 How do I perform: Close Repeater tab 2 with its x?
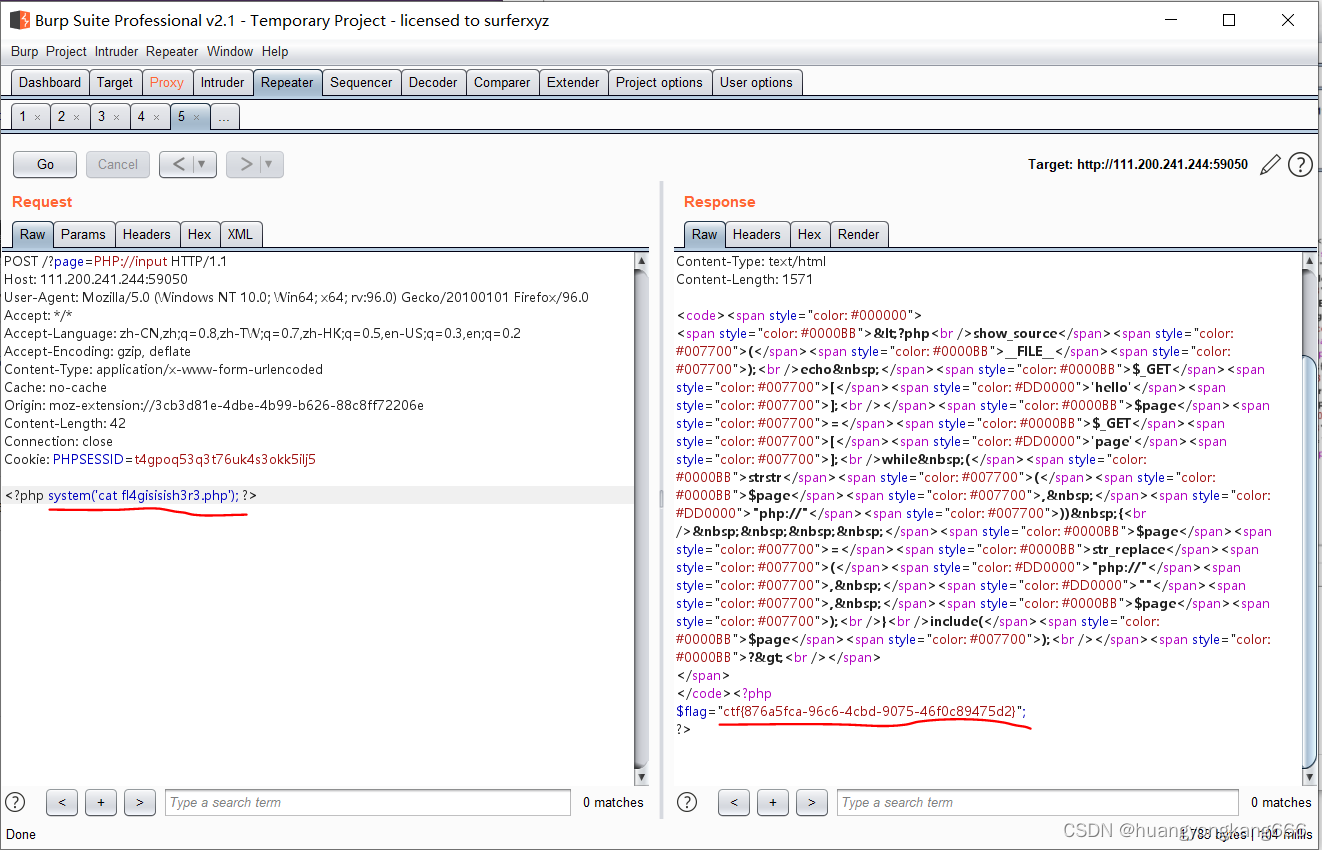click(76, 118)
